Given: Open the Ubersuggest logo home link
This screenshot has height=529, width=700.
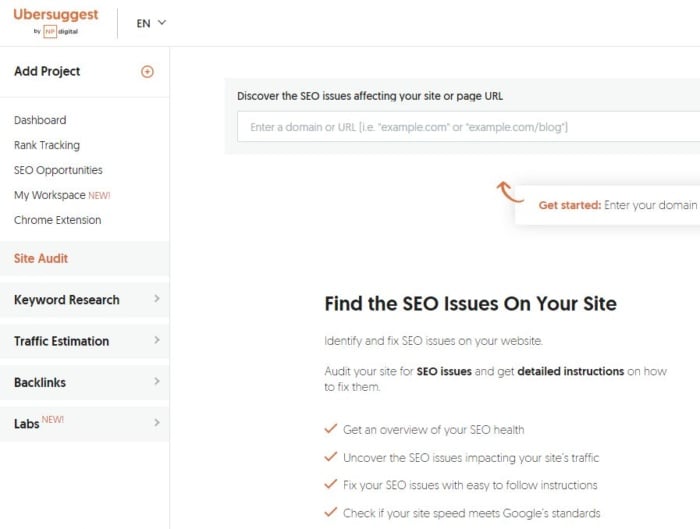Looking at the screenshot, I should (56, 14).
